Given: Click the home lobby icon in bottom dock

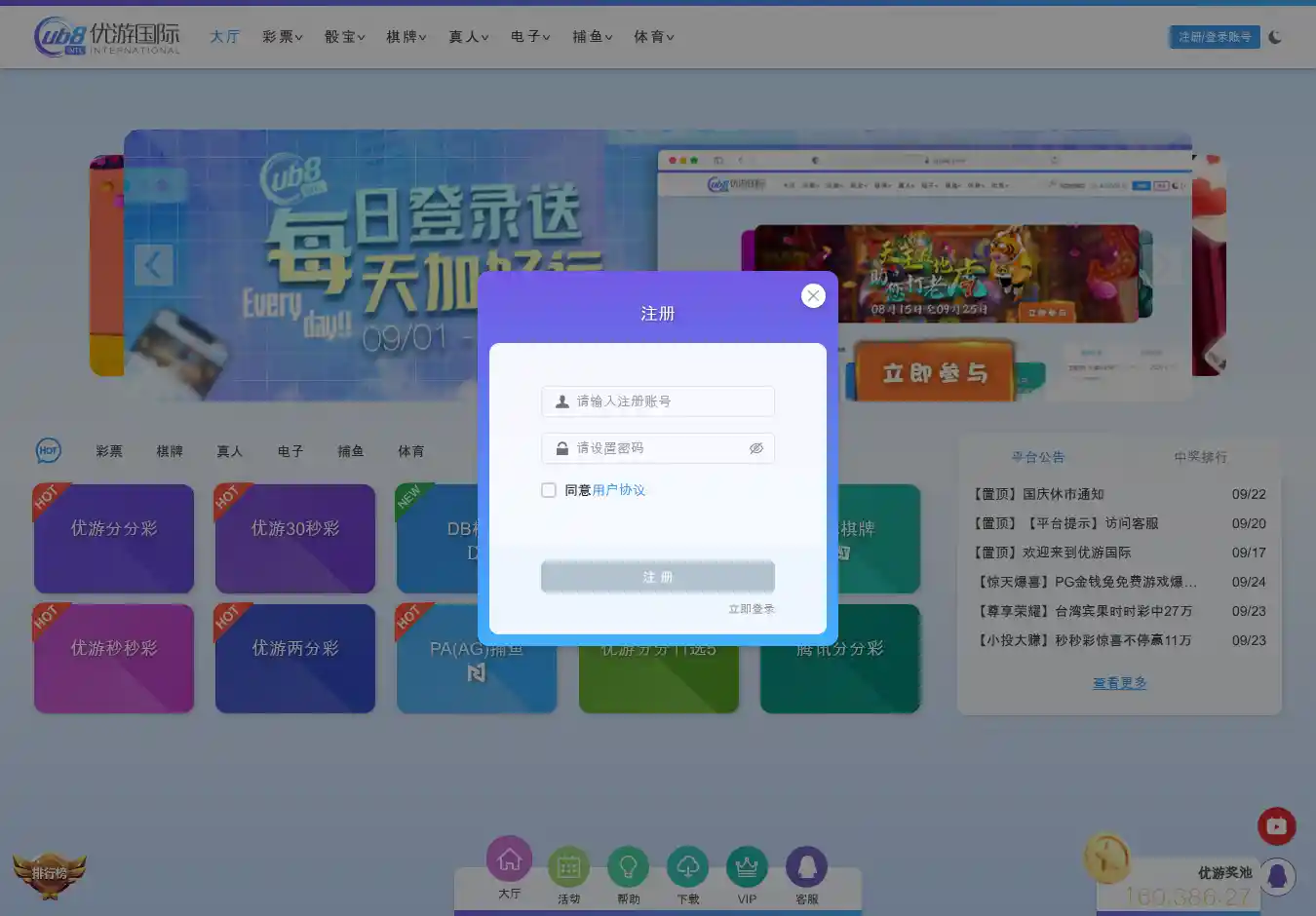Looking at the screenshot, I should point(509,860).
